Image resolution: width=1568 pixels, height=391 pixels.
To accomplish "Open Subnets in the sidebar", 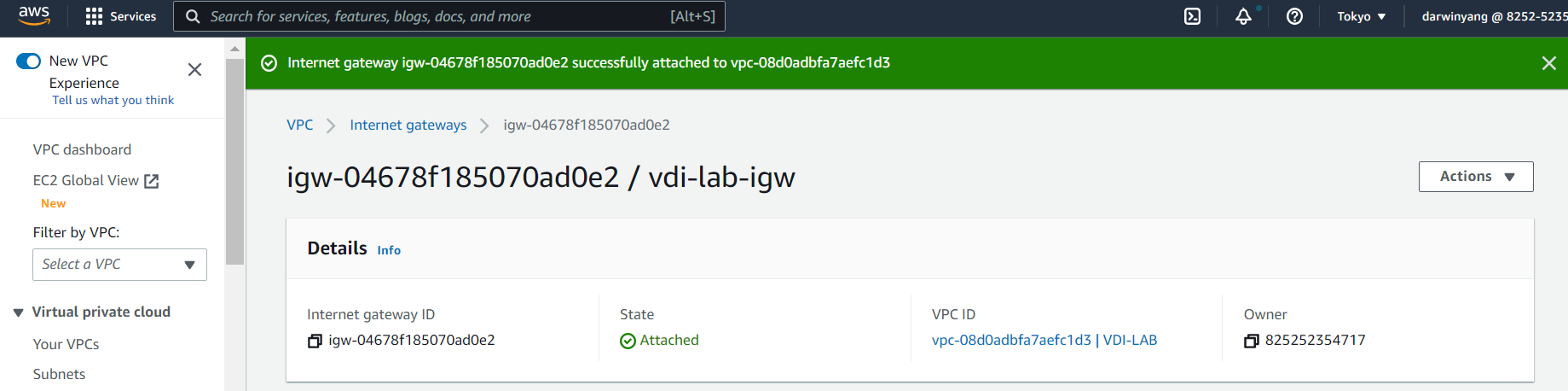I will pyautogui.click(x=59, y=374).
